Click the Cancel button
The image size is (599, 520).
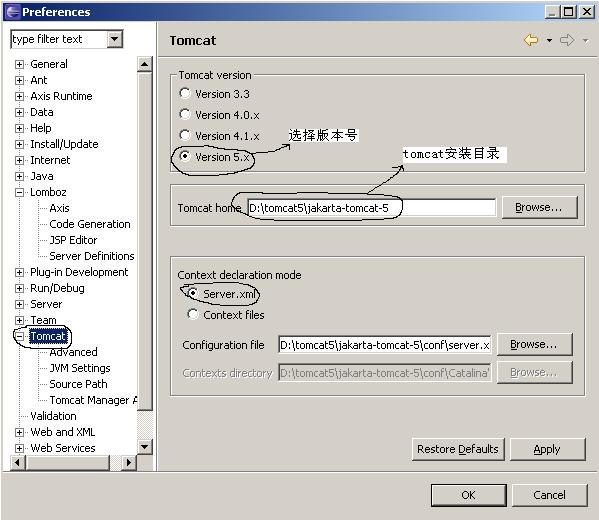point(549,495)
